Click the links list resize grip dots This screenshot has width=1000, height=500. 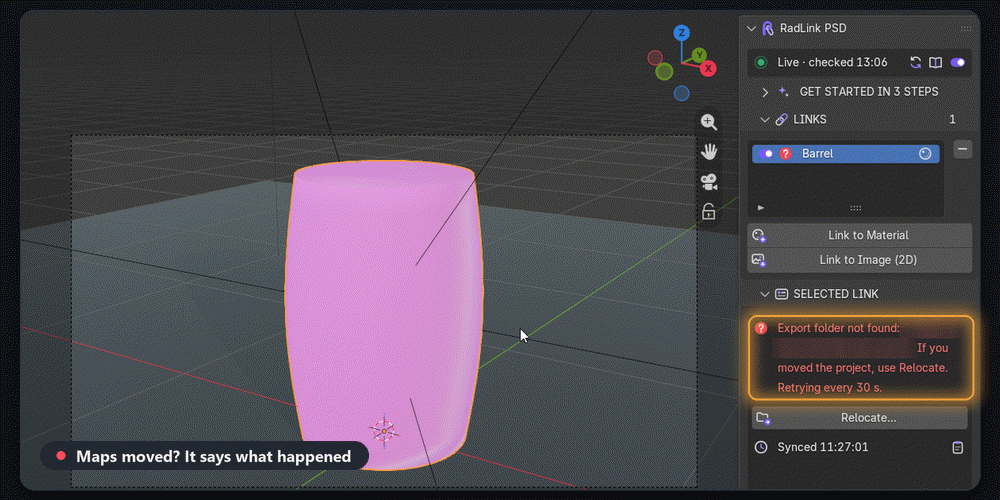point(855,208)
